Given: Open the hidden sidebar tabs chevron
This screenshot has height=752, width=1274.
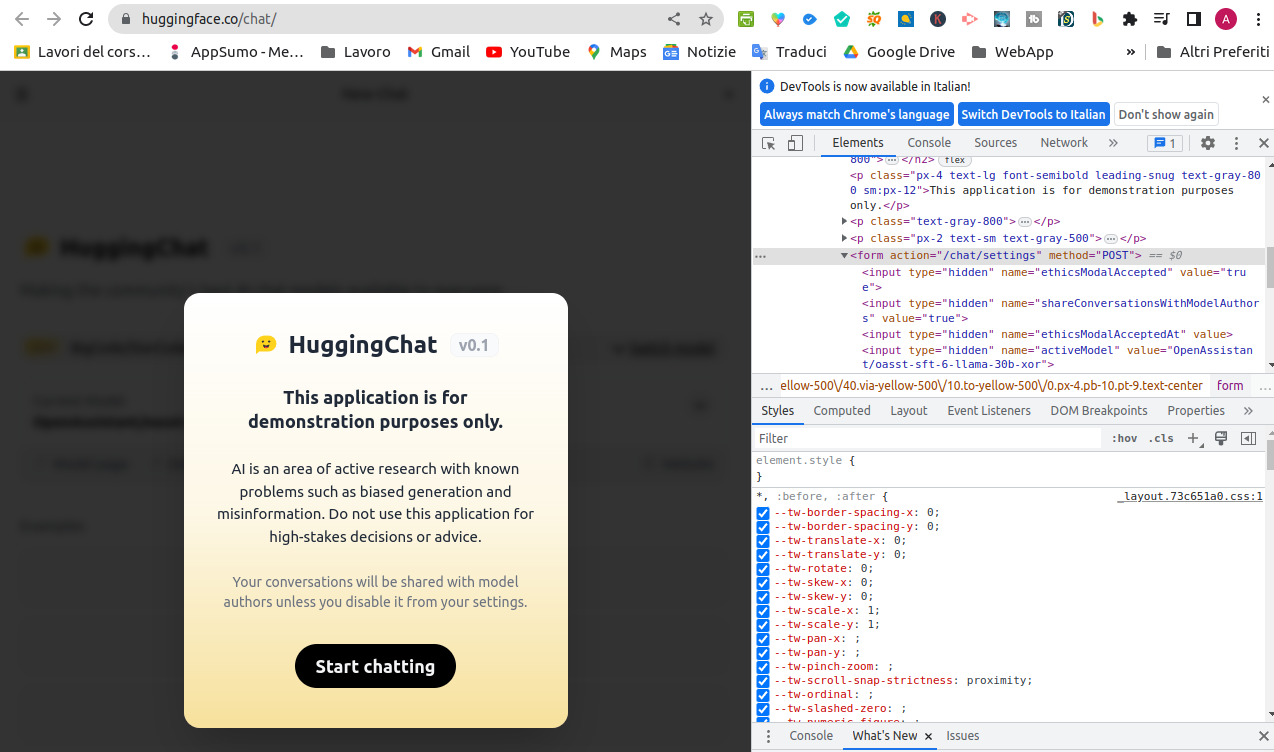Looking at the screenshot, I should tap(1248, 410).
